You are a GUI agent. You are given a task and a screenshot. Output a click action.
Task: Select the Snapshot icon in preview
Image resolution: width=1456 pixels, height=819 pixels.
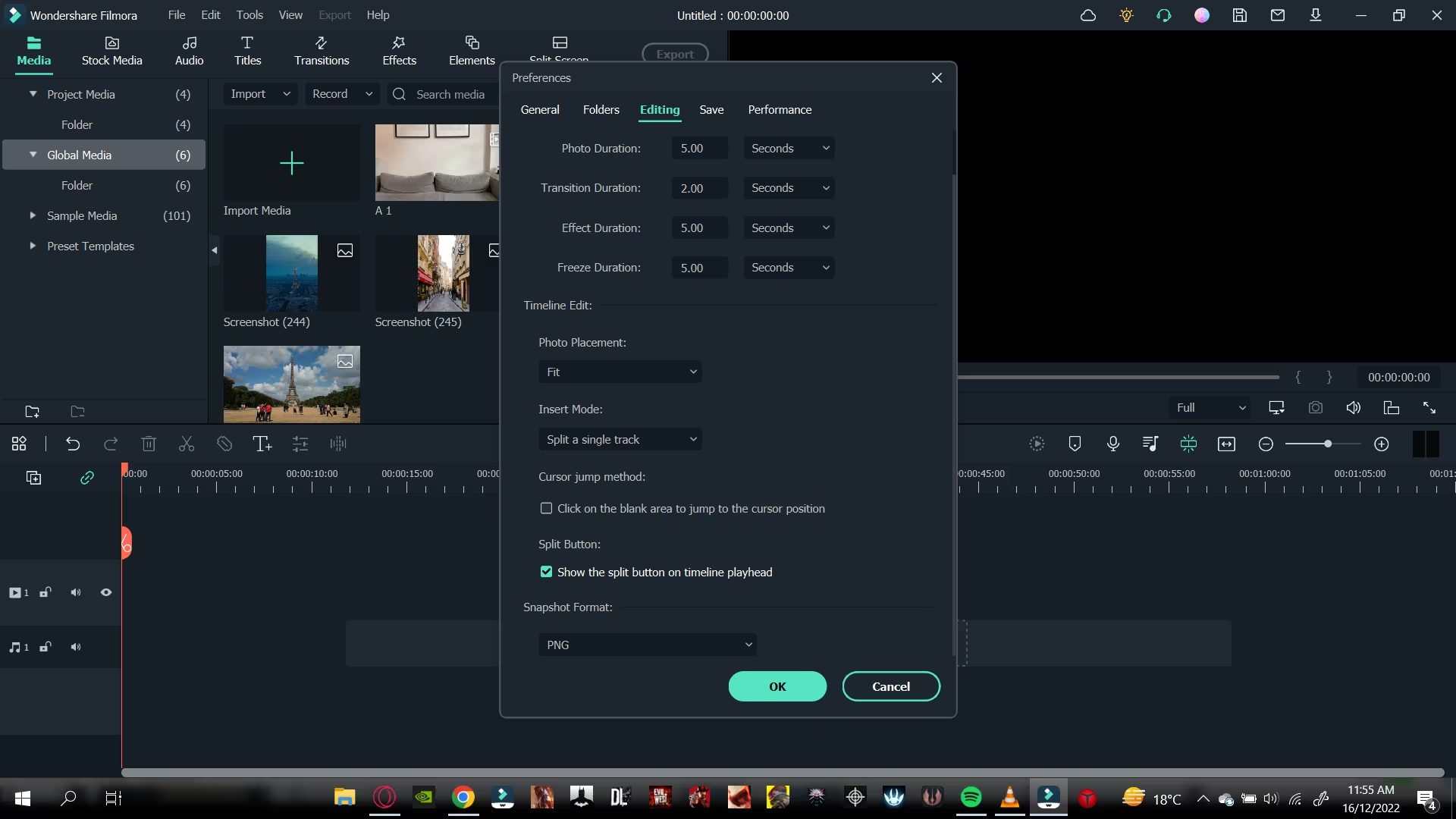click(1316, 407)
